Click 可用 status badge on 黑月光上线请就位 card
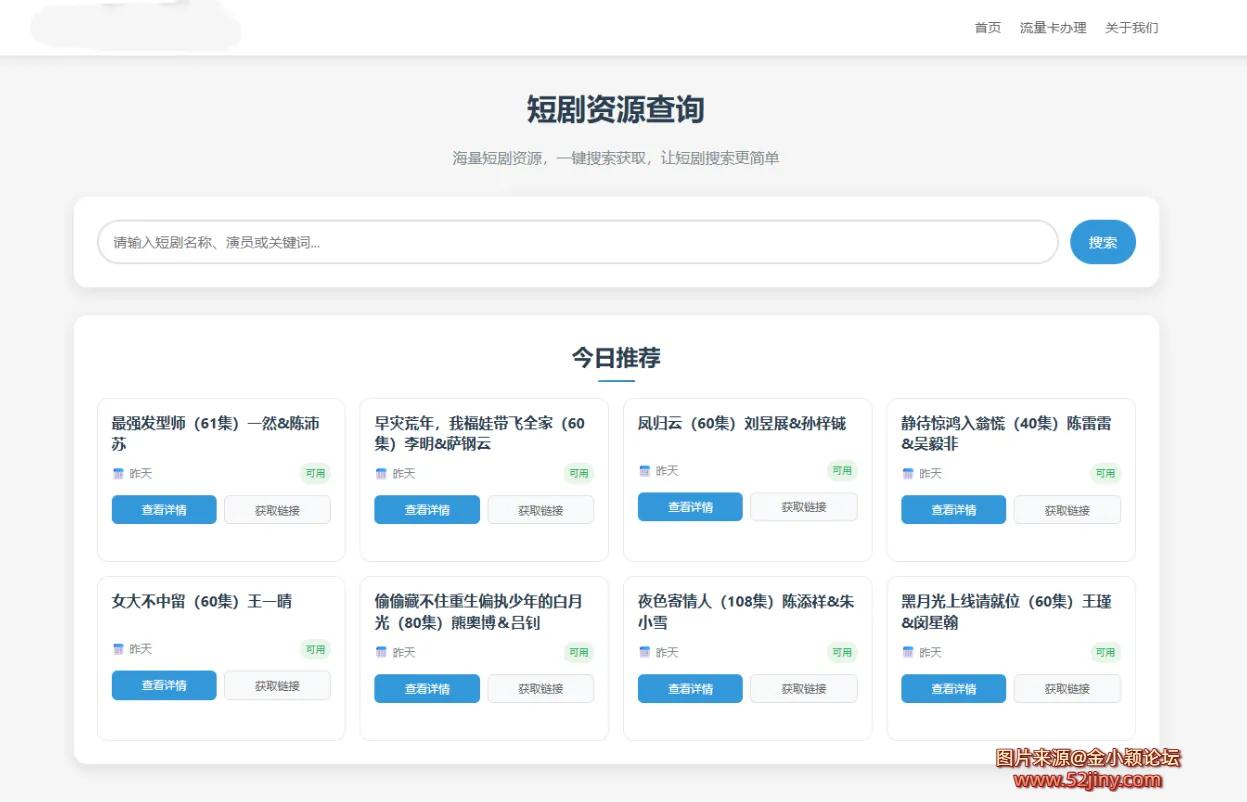 [x=1105, y=652]
